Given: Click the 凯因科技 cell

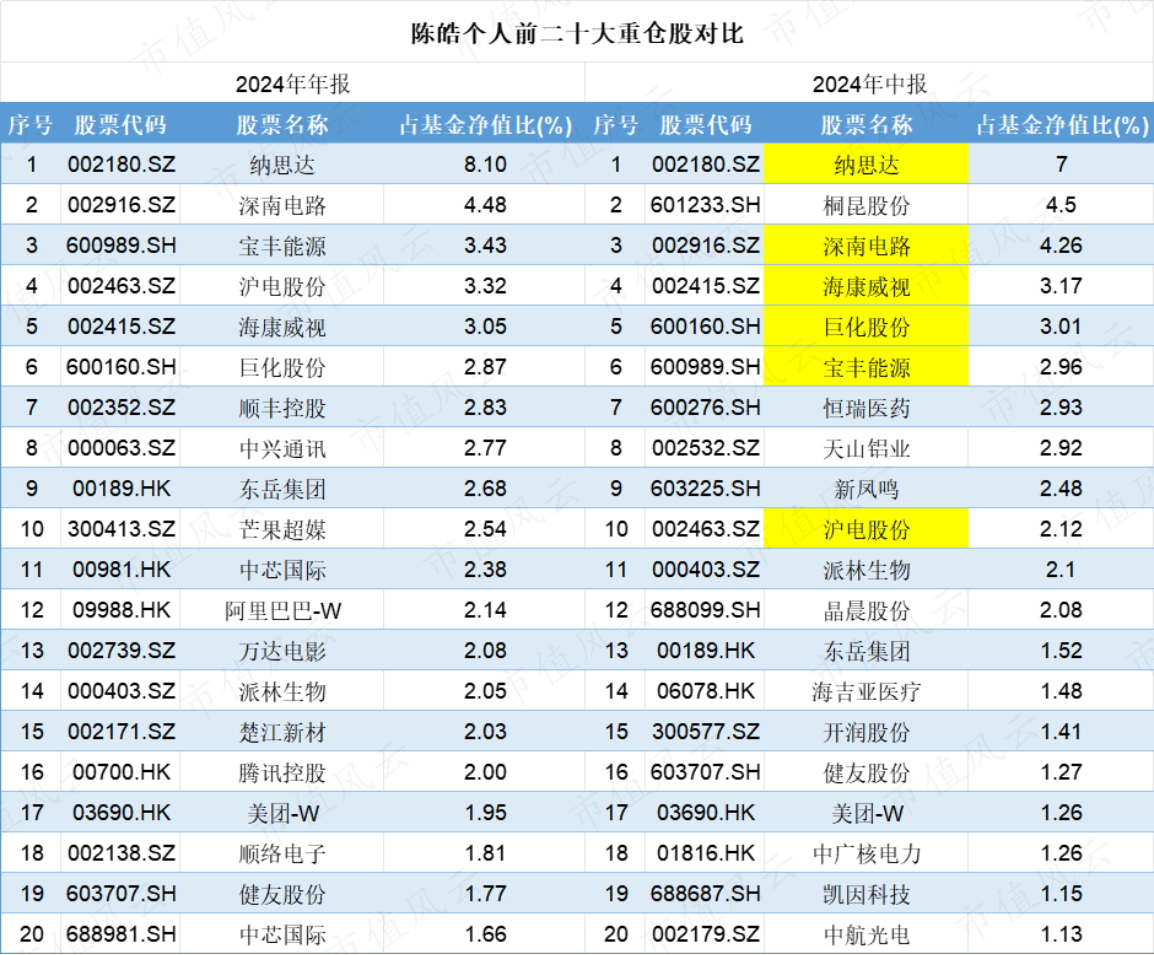Looking at the screenshot, I should [866, 894].
